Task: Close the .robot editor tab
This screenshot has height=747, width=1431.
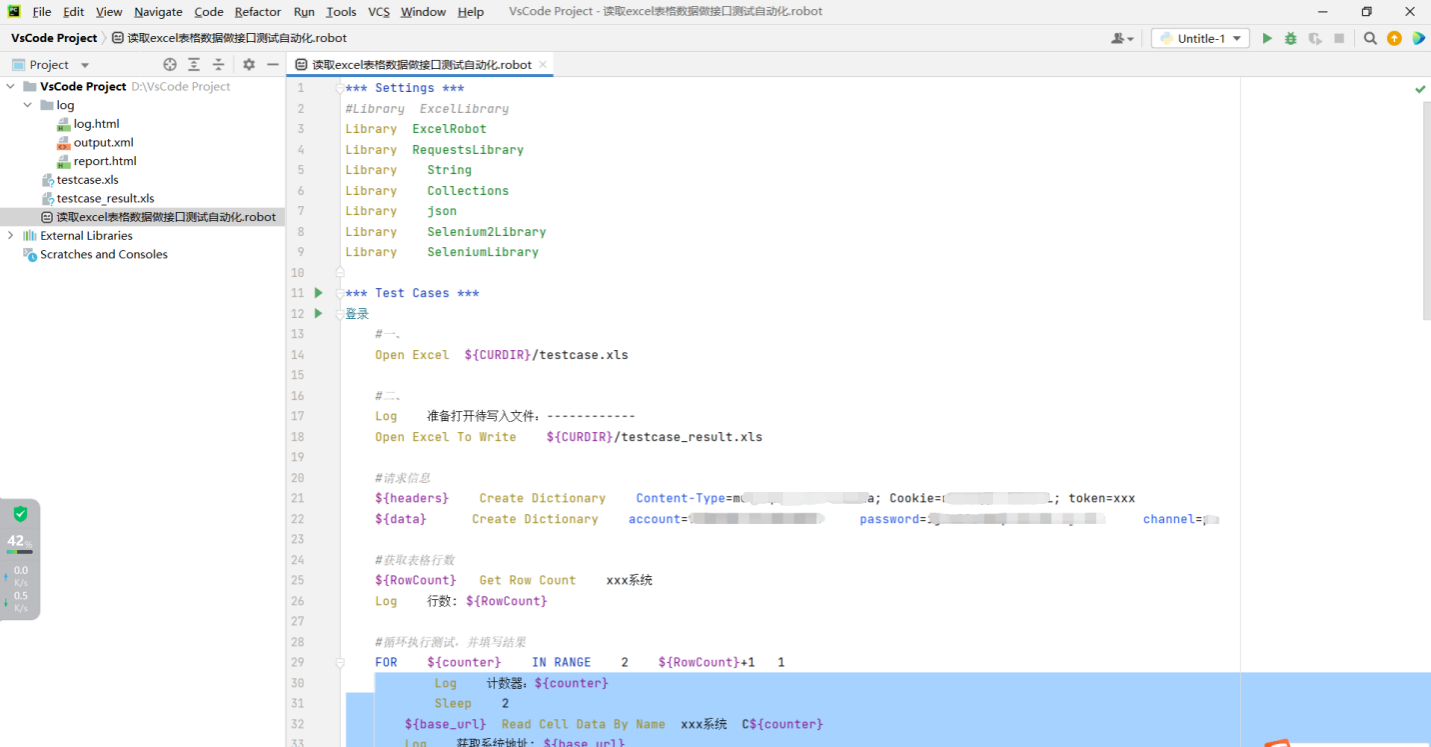Action: (x=543, y=64)
